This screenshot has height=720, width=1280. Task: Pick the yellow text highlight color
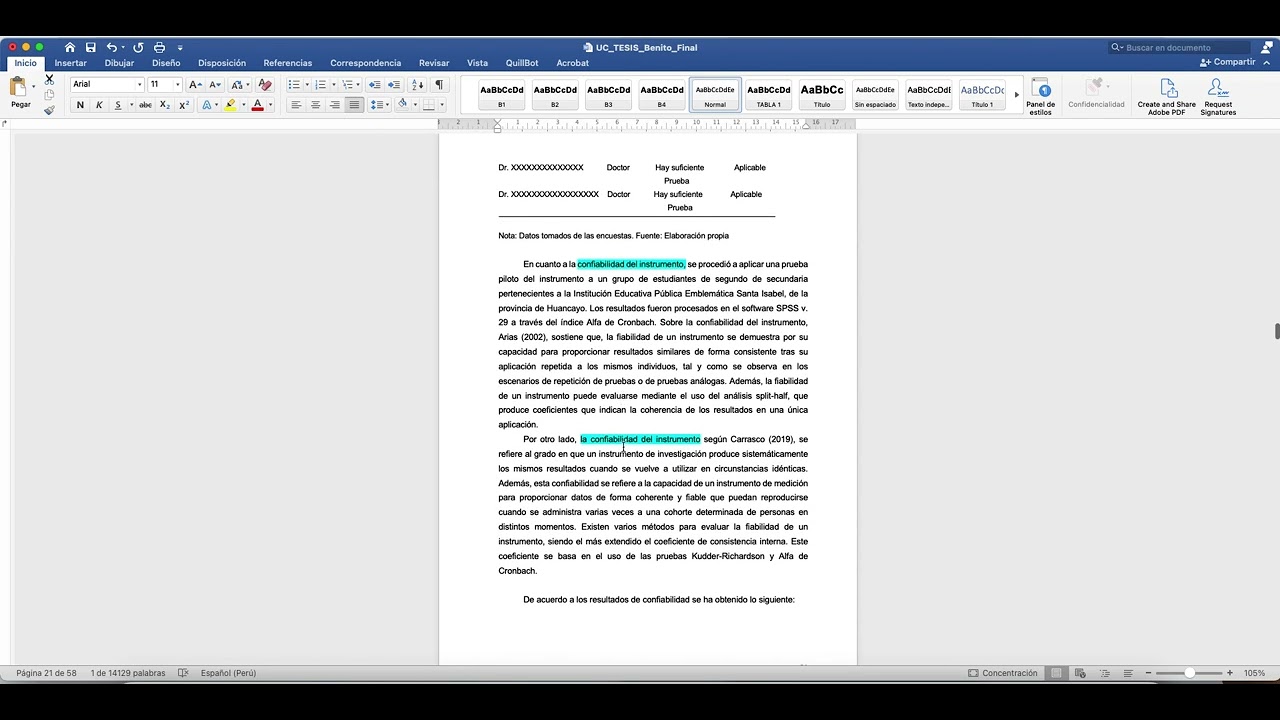point(231,105)
